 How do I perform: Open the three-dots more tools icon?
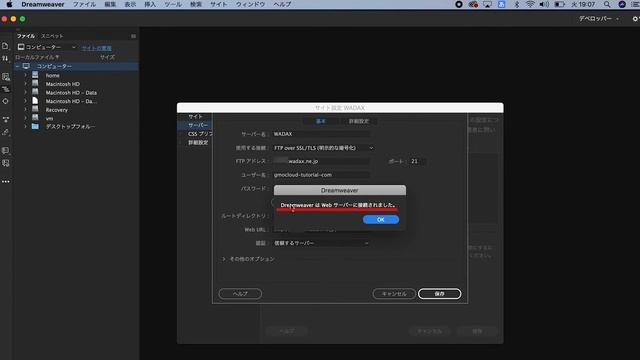click(6, 182)
